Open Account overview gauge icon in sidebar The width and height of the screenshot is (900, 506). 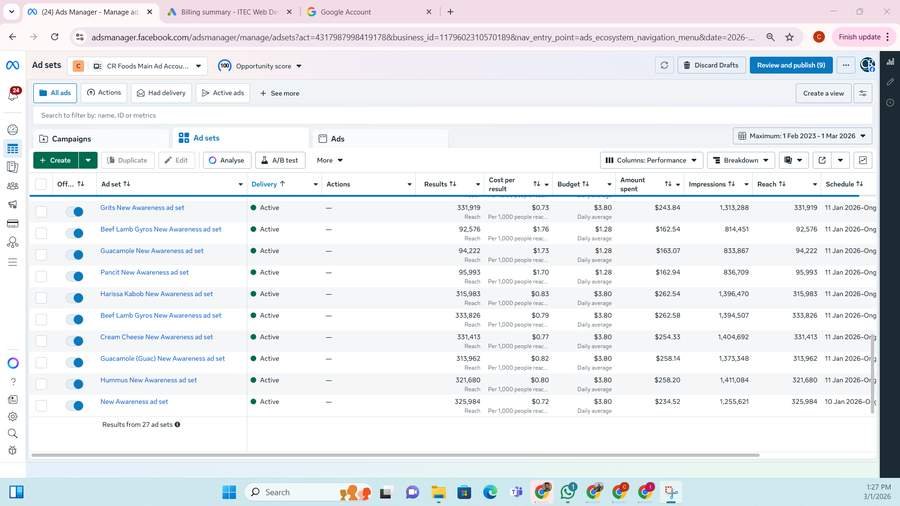[x=13, y=130]
